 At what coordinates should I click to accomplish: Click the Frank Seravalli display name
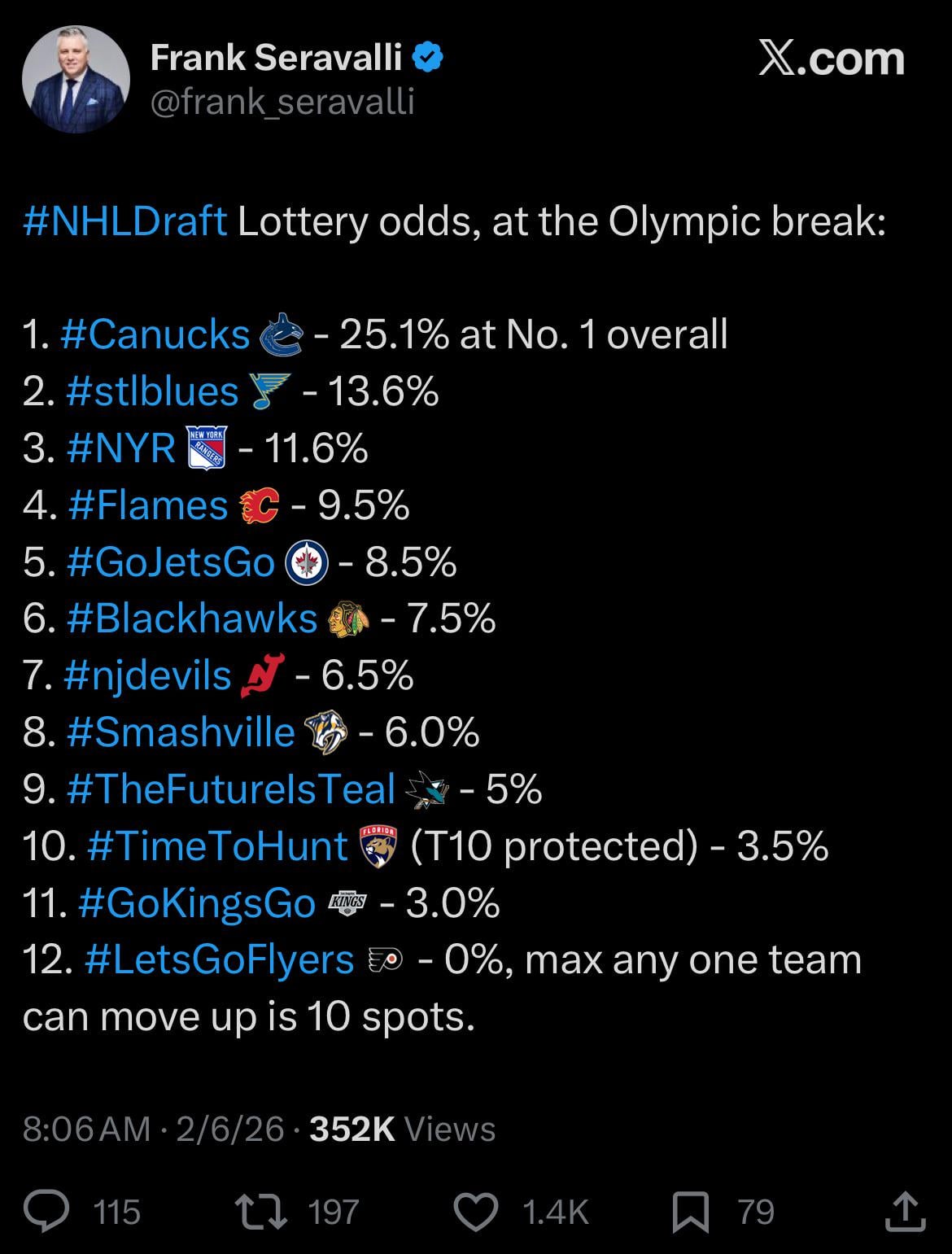pyautogui.click(x=276, y=58)
